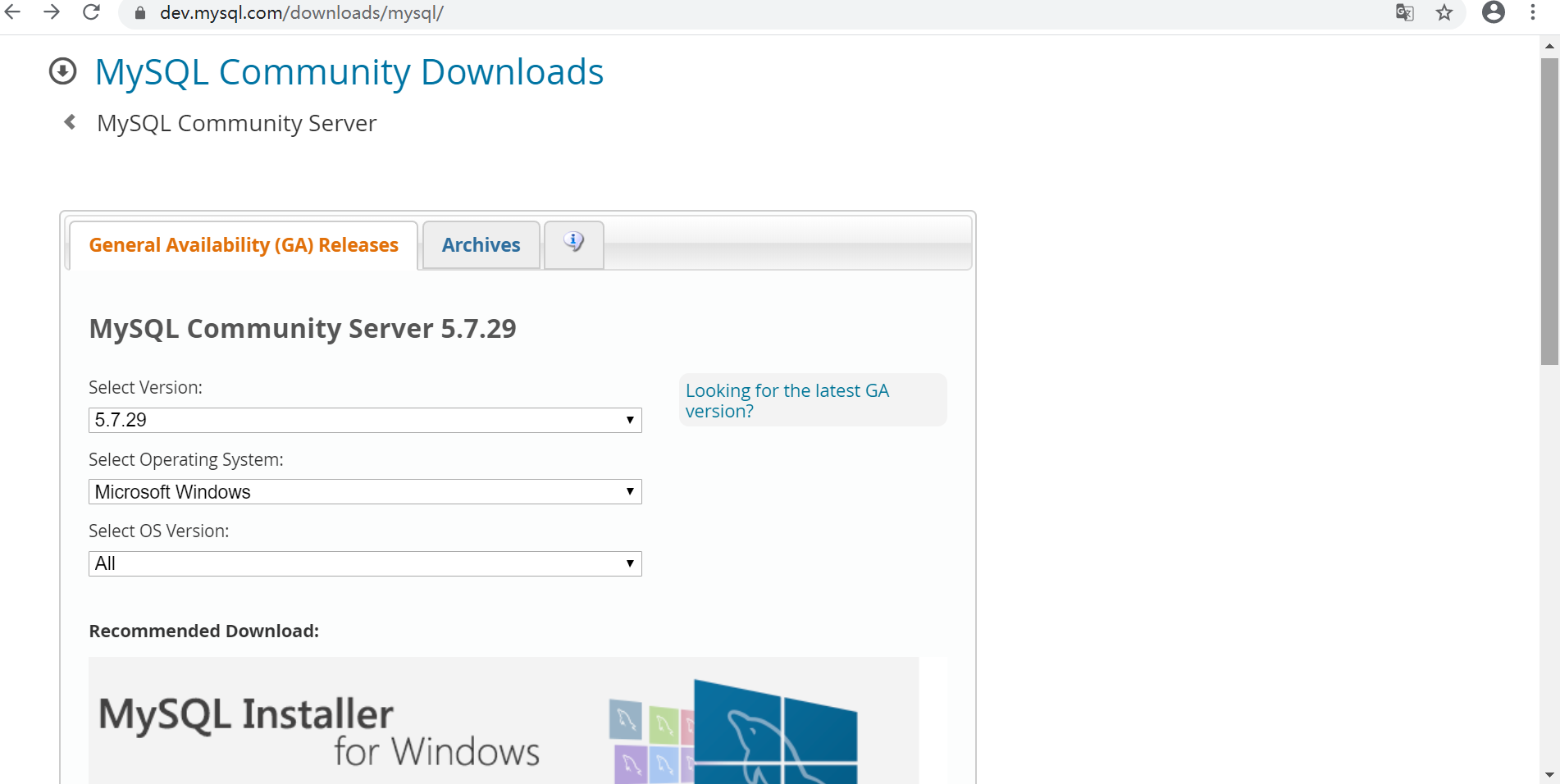1560x784 pixels.
Task: Click the 'MySQL Community Server 5.7.29' heading
Action: [x=303, y=329]
